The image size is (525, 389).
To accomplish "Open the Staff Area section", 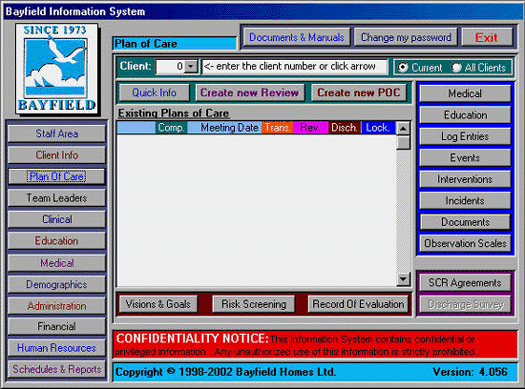I will [57, 134].
